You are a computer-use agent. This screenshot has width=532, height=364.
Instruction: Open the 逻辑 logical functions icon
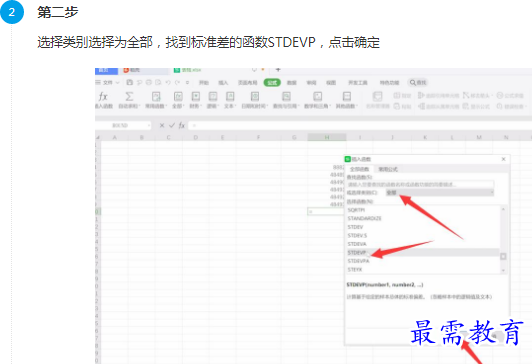click(213, 97)
